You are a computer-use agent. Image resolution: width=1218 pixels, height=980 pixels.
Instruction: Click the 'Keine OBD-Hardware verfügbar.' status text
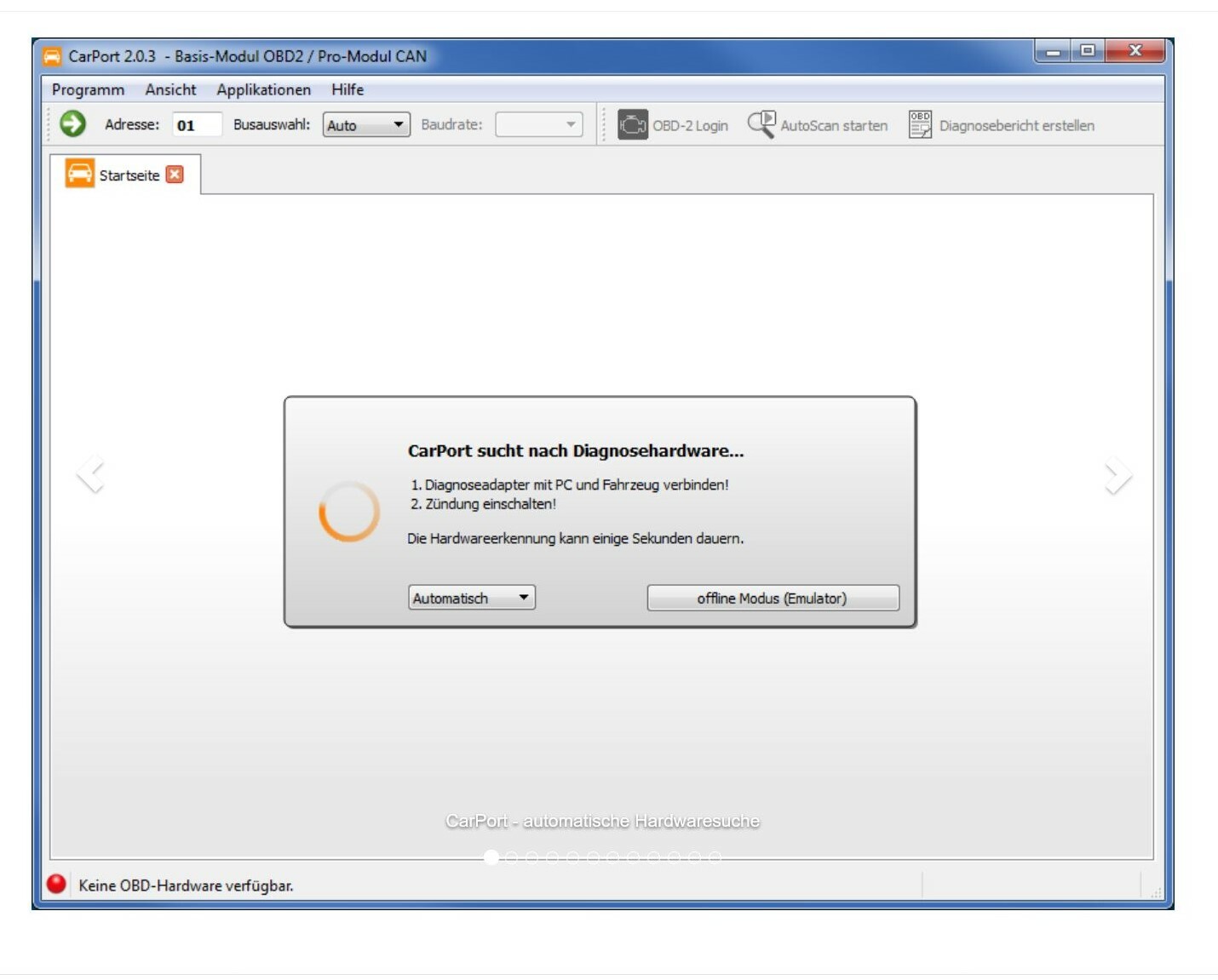186,885
